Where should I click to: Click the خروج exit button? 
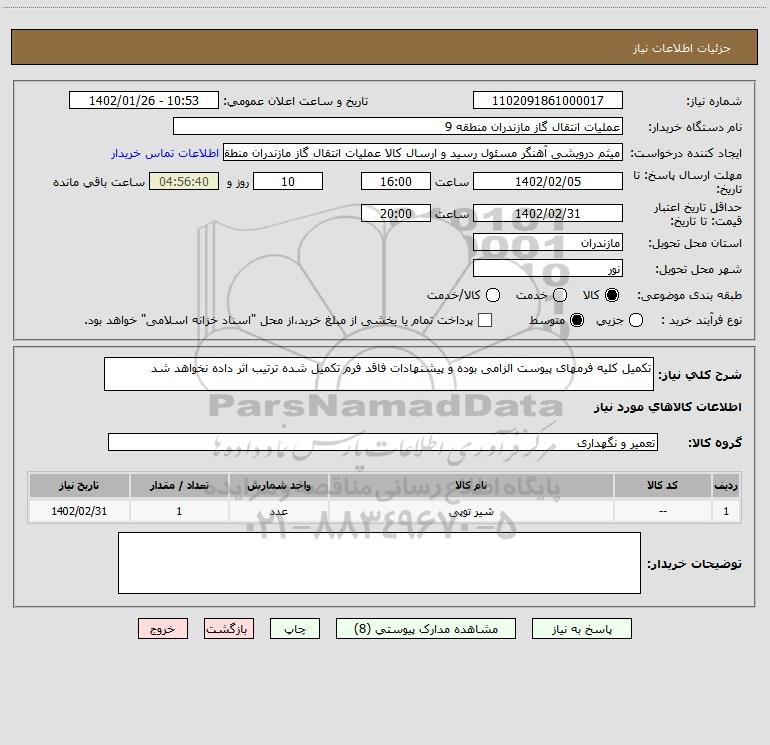163,629
